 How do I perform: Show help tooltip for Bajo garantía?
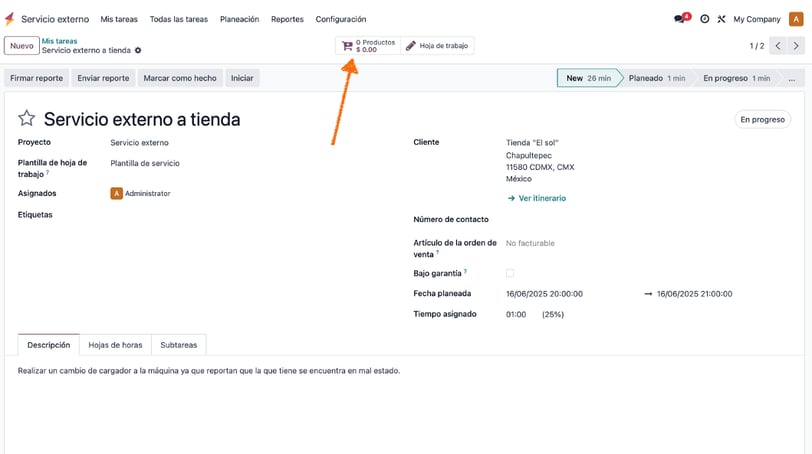coord(465,271)
